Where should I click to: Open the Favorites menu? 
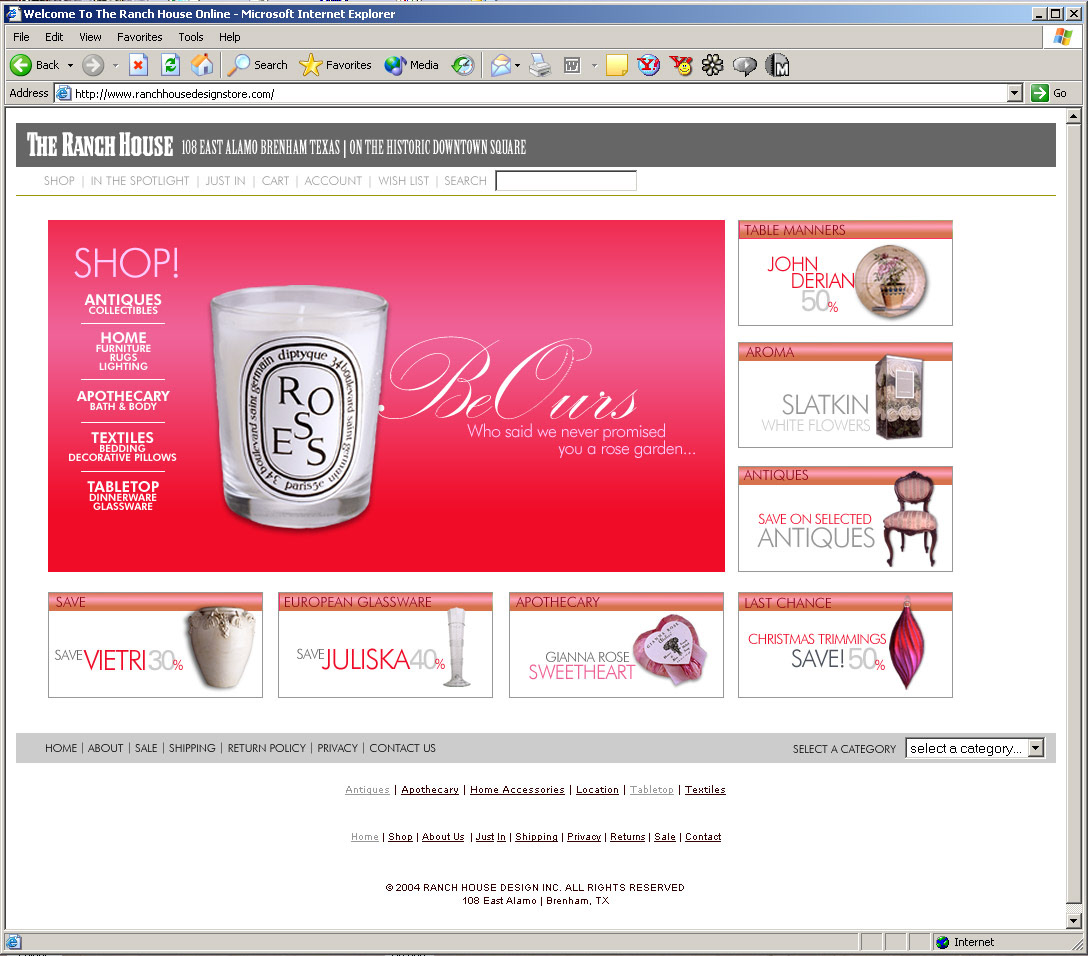point(139,37)
